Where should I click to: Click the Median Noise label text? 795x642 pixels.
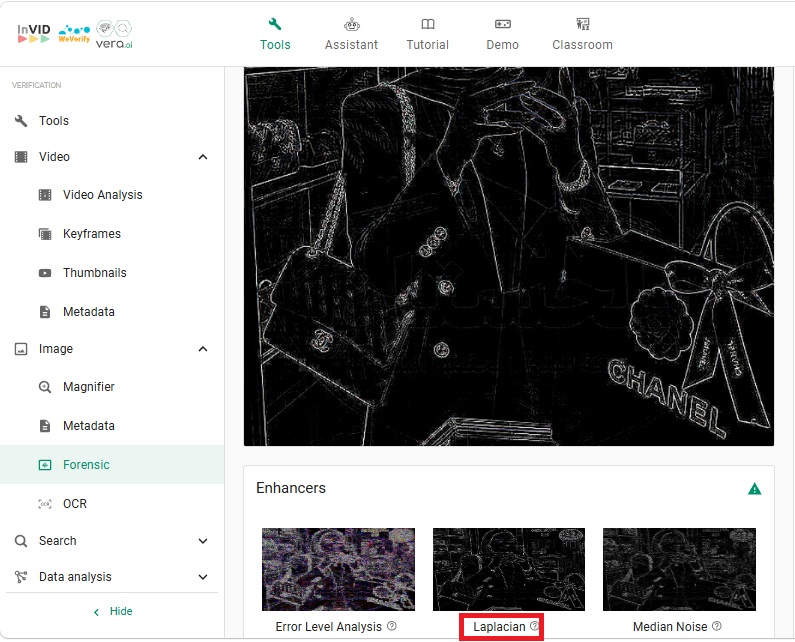point(670,627)
